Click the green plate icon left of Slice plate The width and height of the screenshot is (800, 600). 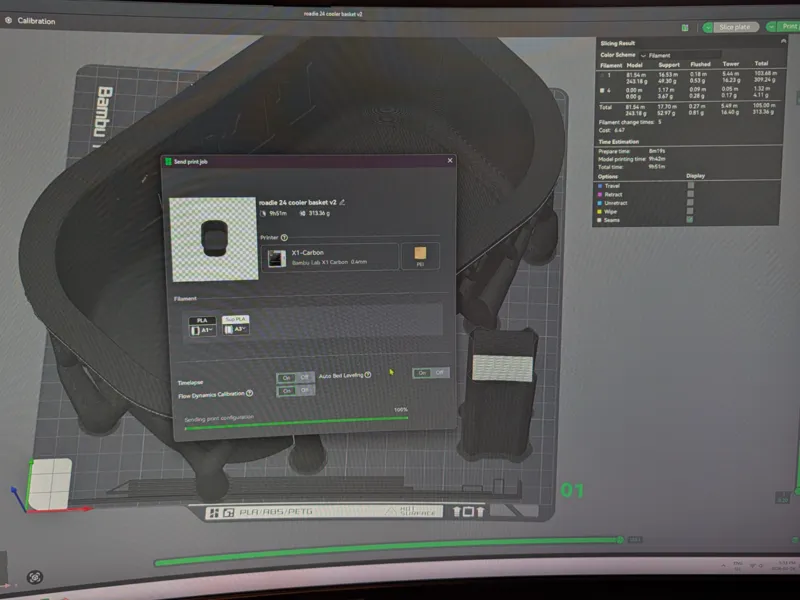tap(685, 28)
